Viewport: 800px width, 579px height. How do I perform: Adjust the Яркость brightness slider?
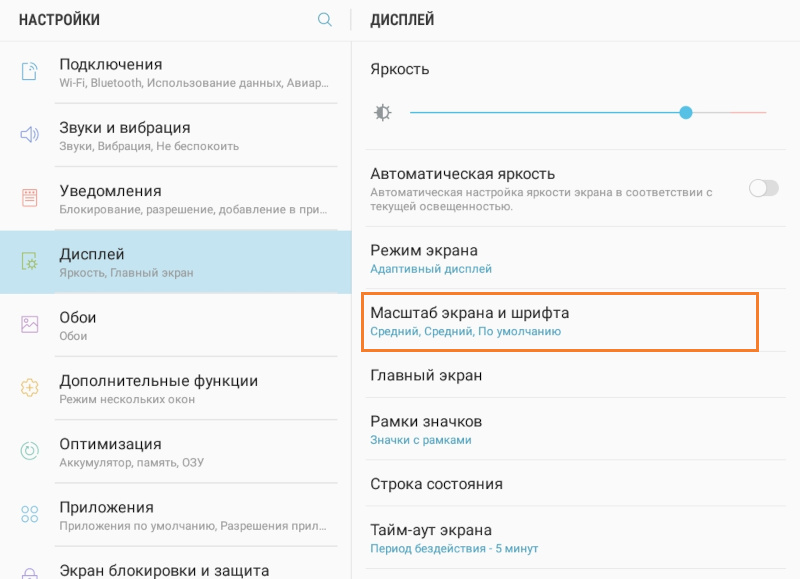(x=686, y=112)
